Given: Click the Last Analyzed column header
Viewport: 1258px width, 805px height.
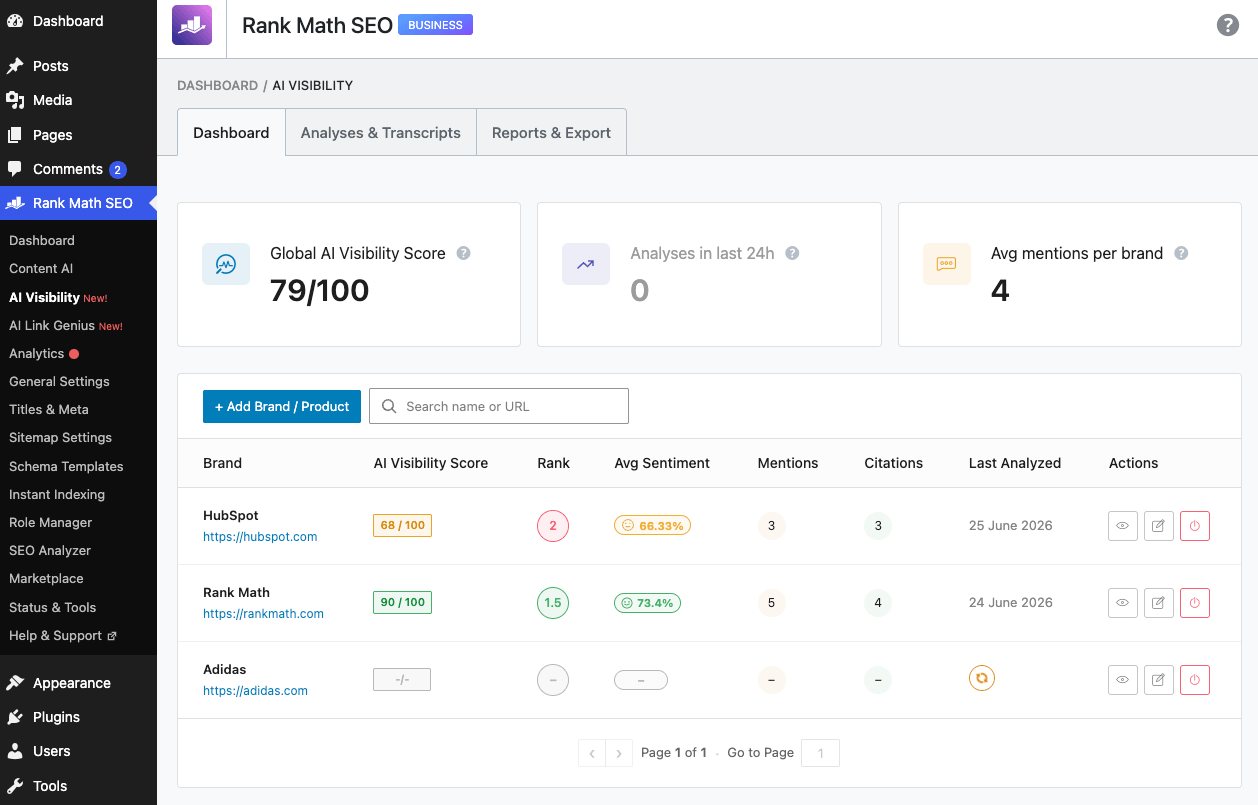Looking at the screenshot, I should coord(1015,463).
